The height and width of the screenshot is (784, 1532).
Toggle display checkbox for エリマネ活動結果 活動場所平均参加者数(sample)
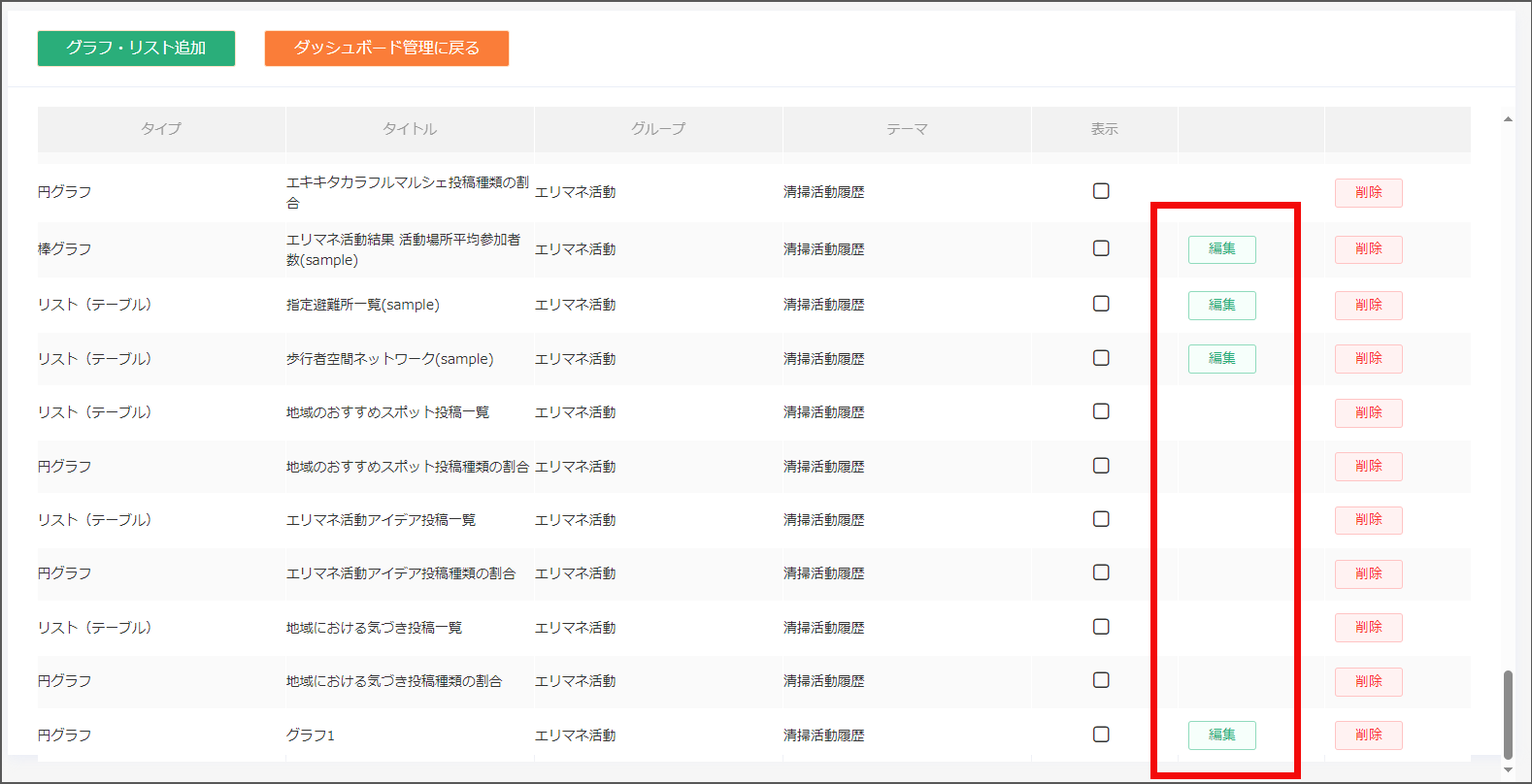point(1101,248)
